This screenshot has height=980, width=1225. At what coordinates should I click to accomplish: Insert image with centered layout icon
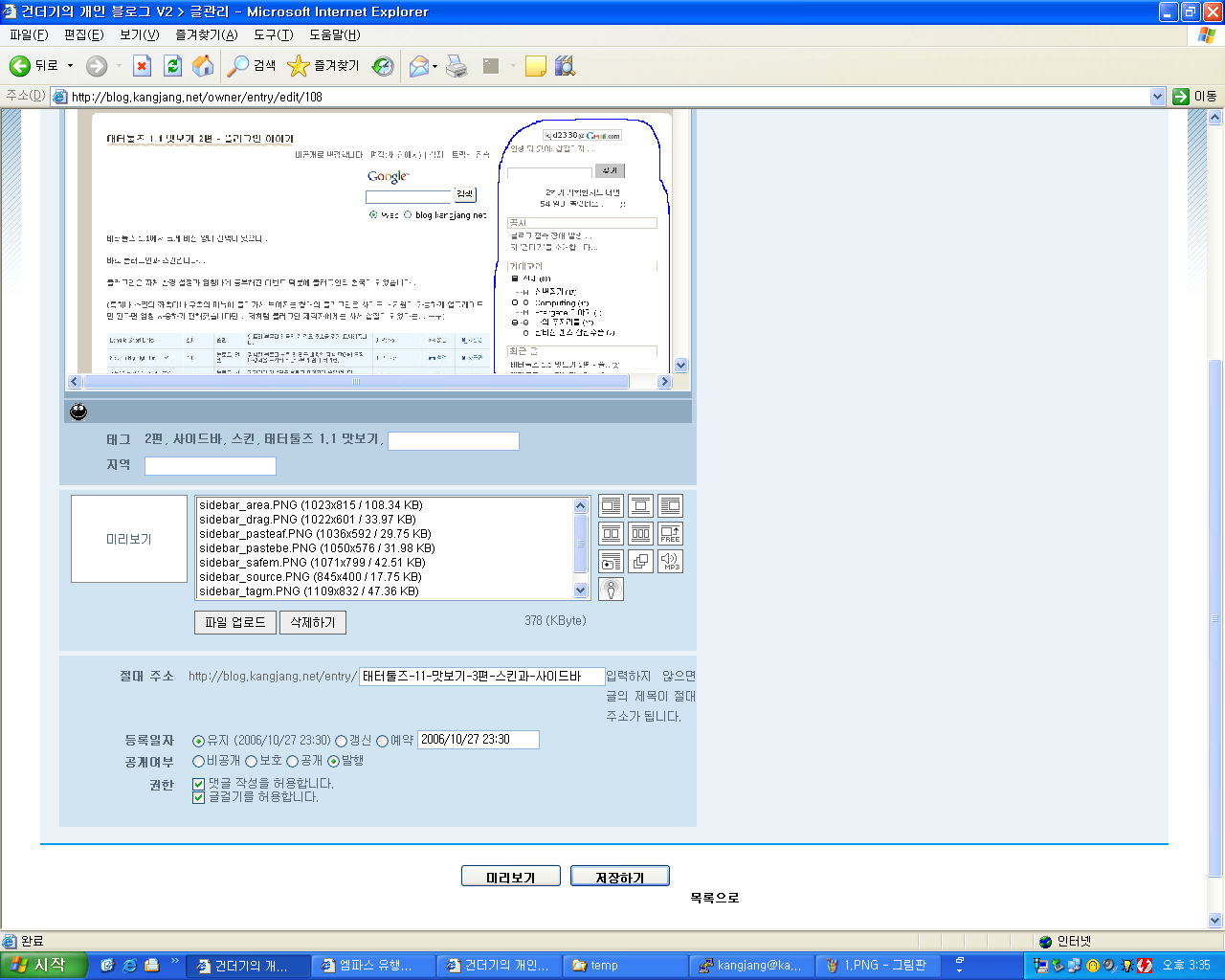point(639,505)
